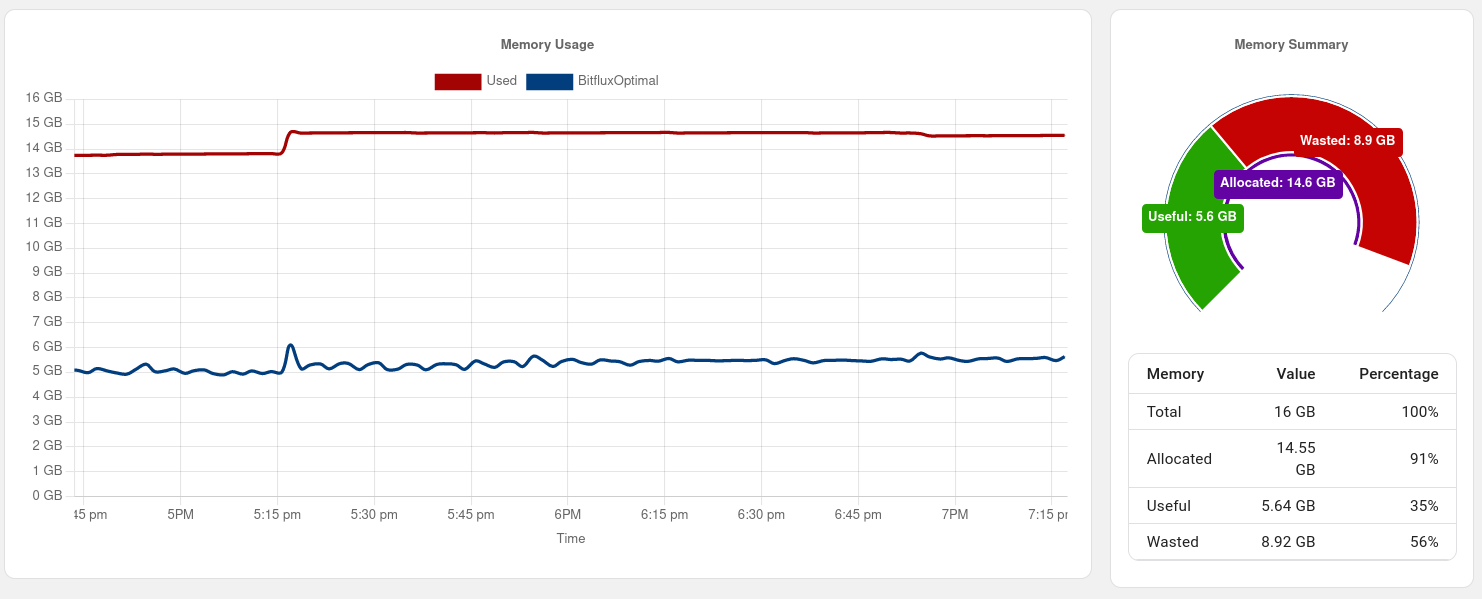This screenshot has width=1482, height=599.
Task: Click the BitfluxOptimal spike near 5:15 pm
Action: 290,346
